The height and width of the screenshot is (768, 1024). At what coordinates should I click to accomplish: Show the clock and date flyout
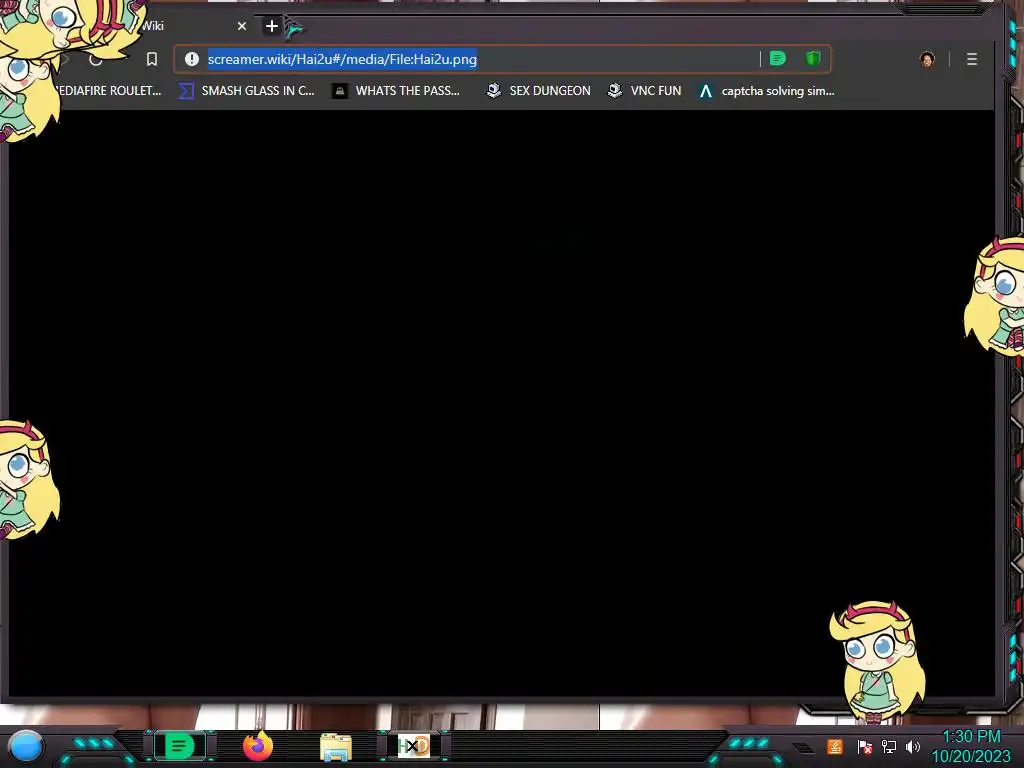(x=971, y=746)
